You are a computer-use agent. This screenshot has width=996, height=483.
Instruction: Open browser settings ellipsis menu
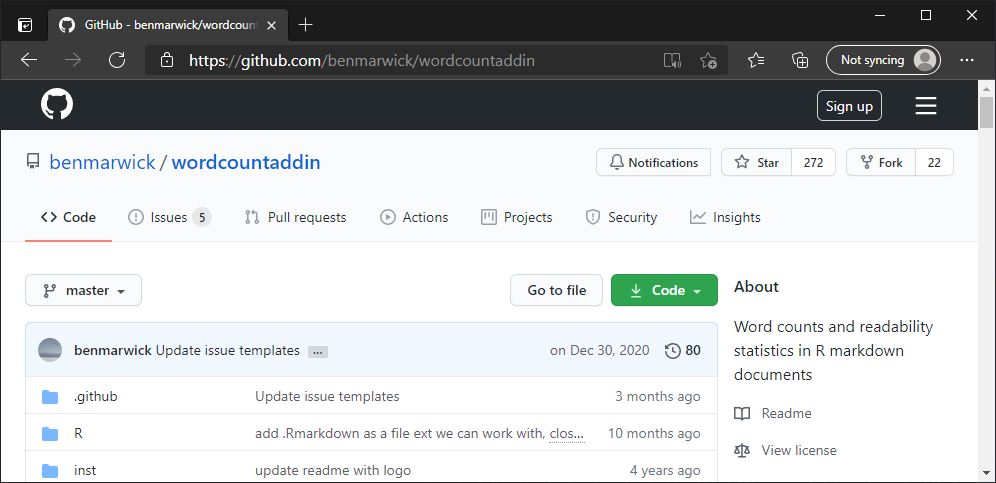click(x=967, y=60)
